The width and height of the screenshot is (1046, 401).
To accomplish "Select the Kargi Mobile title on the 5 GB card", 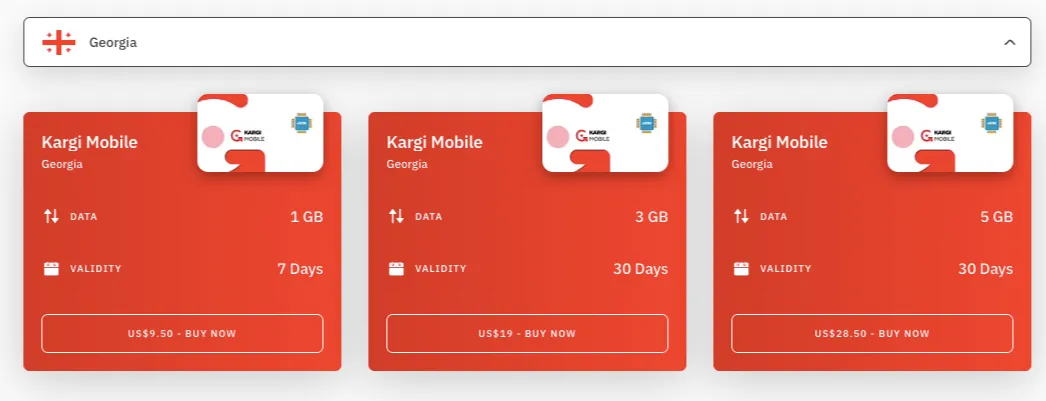I will click(x=779, y=142).
